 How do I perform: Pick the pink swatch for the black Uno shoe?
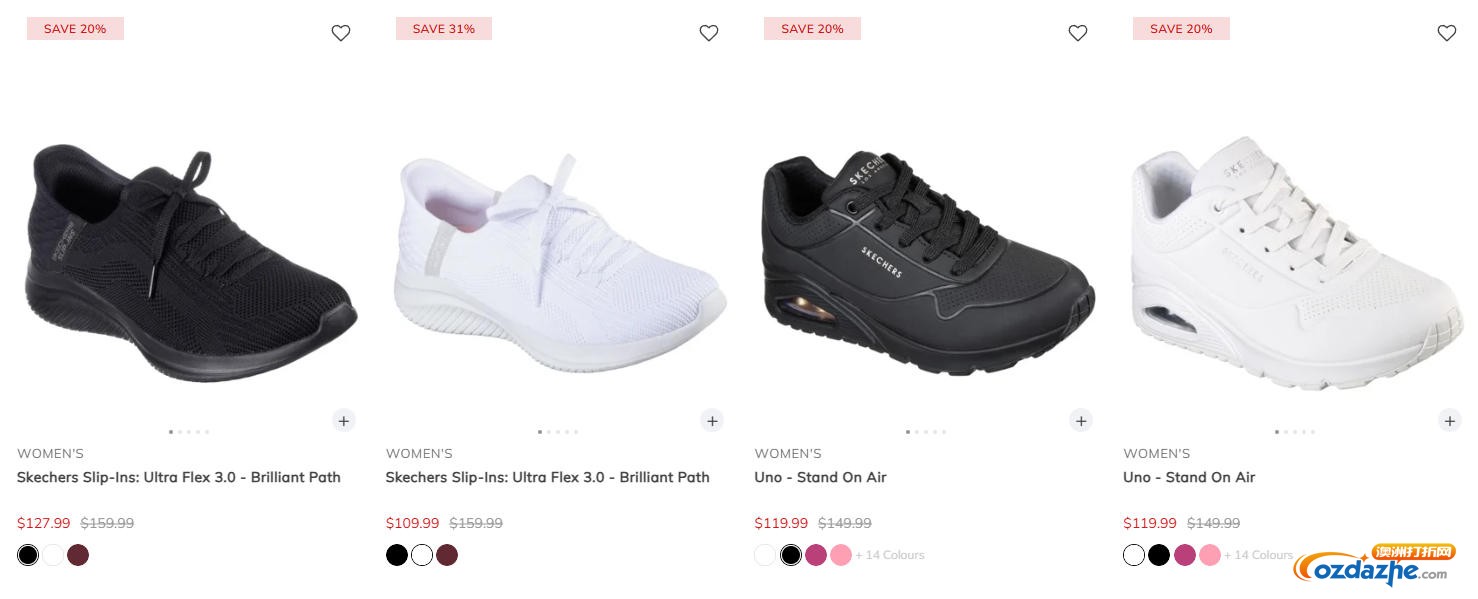[x=841, y=555]
